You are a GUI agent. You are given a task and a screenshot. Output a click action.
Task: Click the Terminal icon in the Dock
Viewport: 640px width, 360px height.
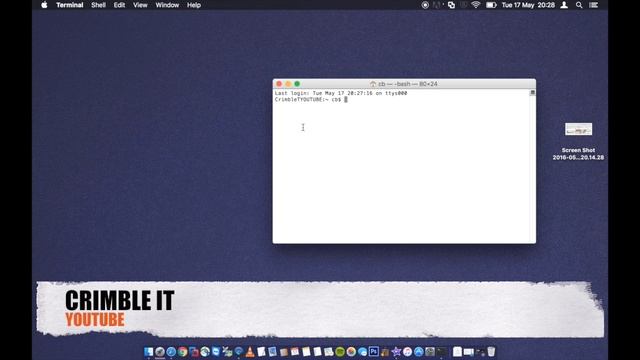pos(442,351)
